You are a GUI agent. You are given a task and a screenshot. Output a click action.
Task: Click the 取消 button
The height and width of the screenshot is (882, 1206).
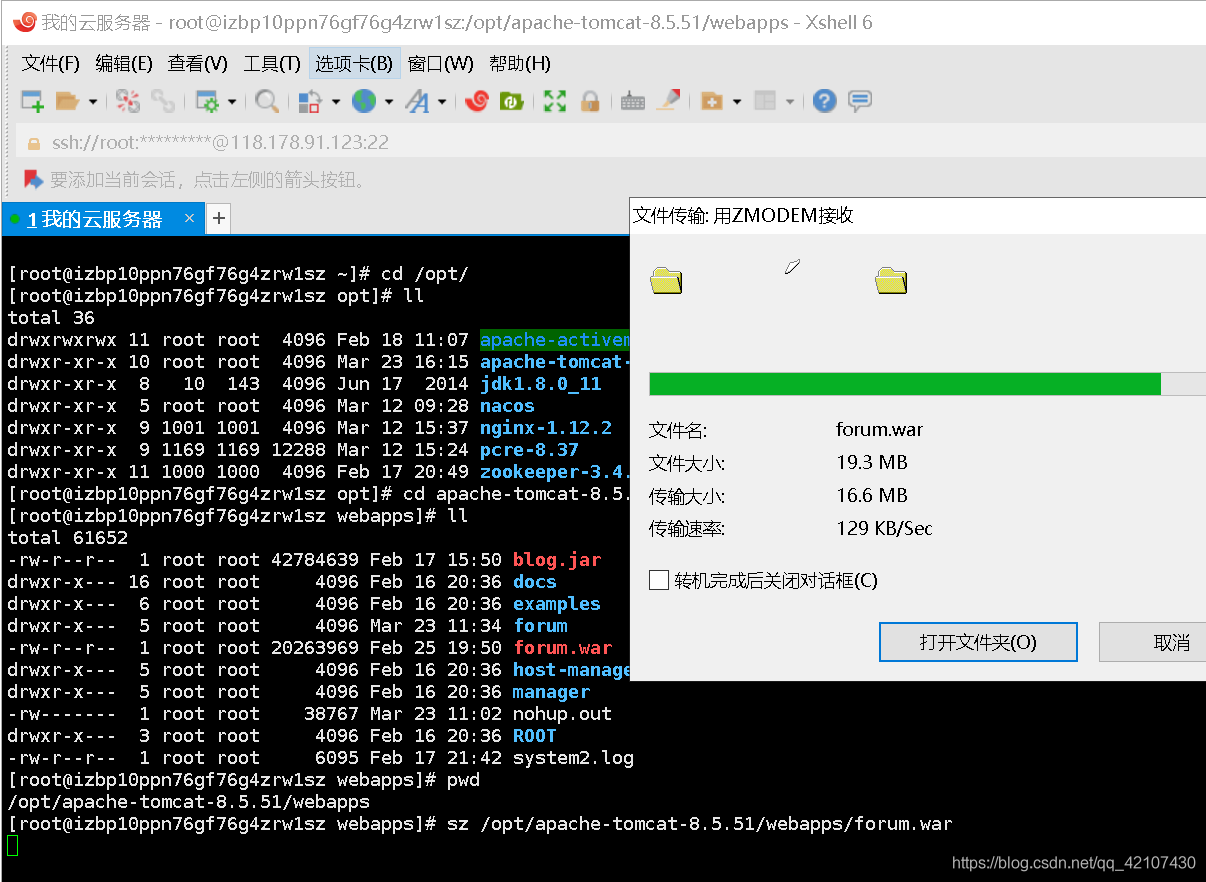click(x=1153, y=642)
